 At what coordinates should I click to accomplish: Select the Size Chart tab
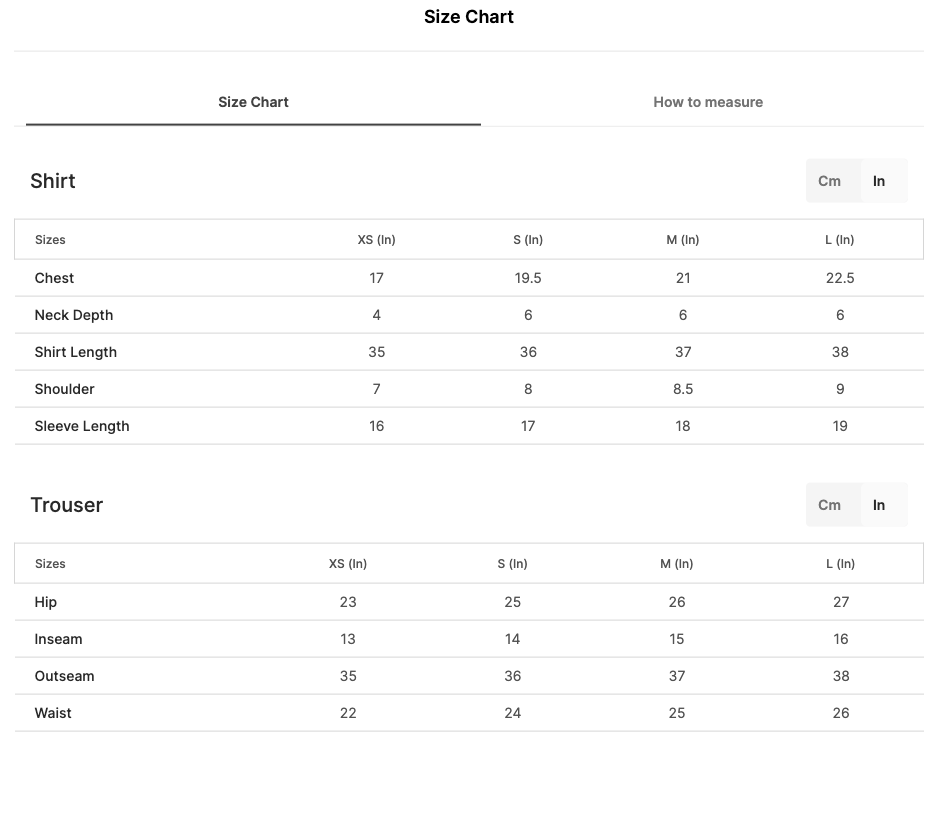253,102
